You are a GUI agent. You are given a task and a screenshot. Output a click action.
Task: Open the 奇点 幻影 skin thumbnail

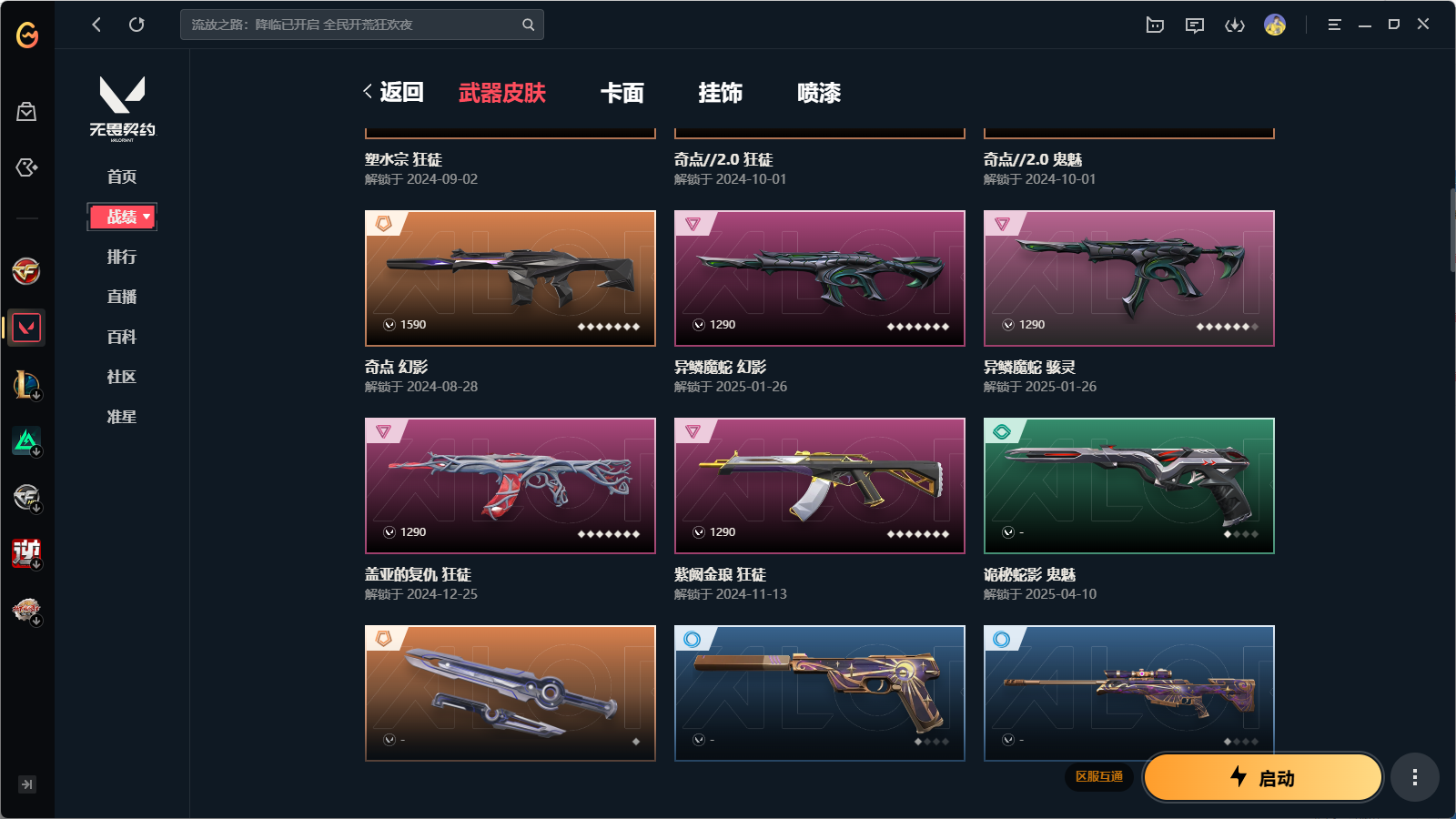click(x=511, y=278)
